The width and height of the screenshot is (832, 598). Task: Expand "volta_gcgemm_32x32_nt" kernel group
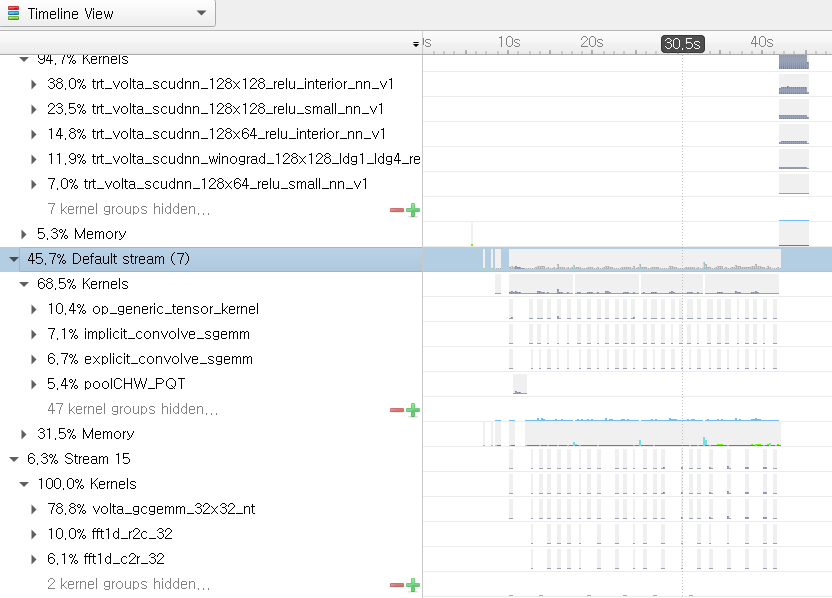coord(35,509)
